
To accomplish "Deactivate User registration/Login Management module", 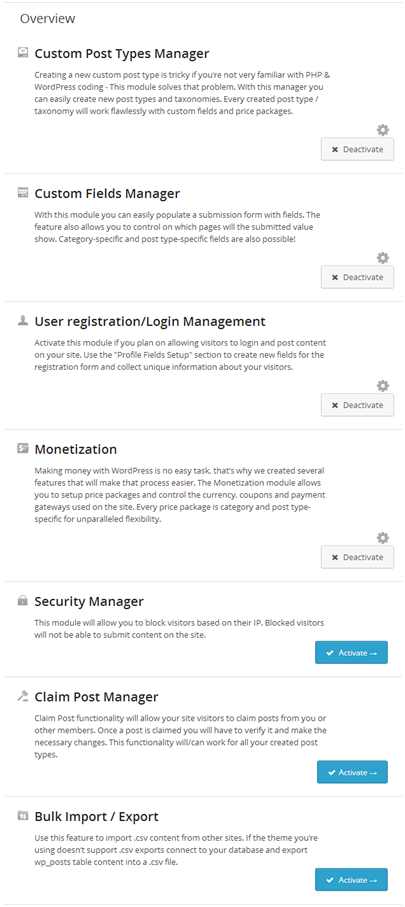I will tap(358, 405).
